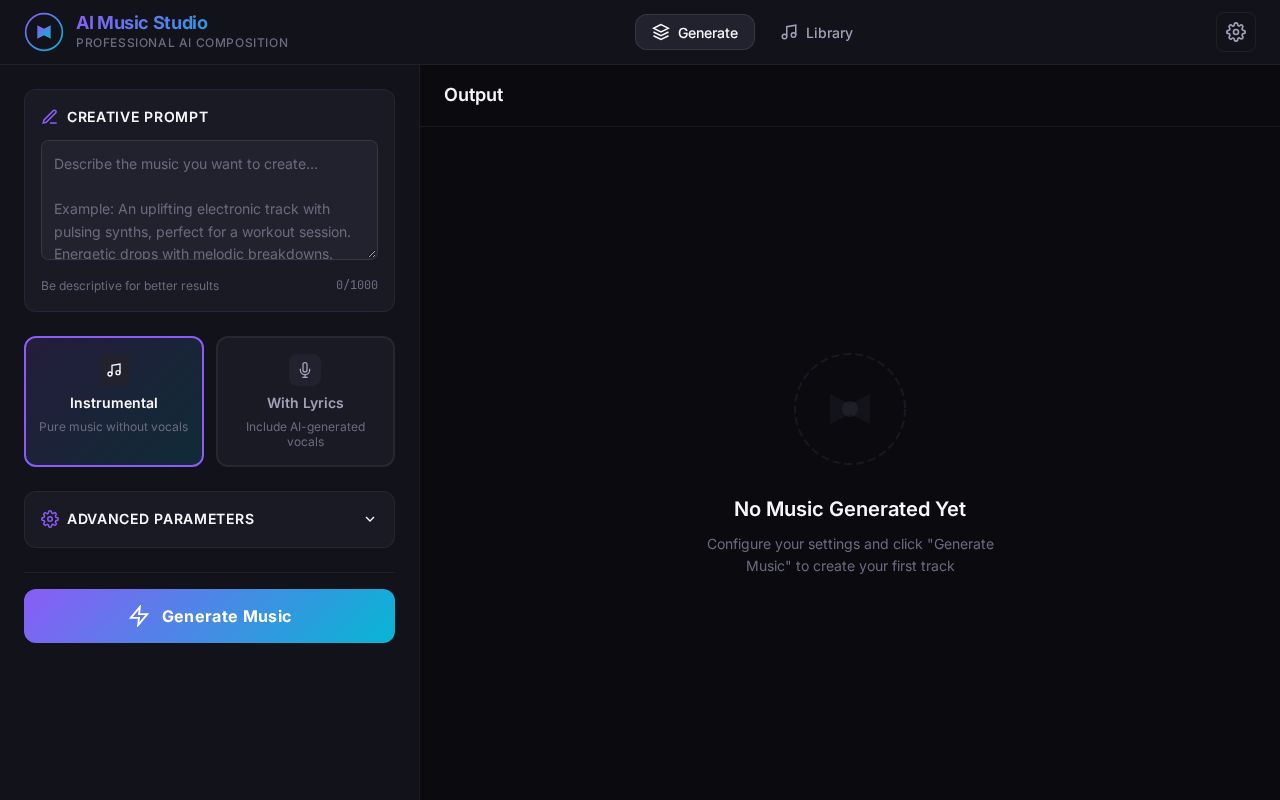The width and height of the screenshot is (1280, 800).
Task: Select the Instrumental mode option
Action: pos(114,401)
